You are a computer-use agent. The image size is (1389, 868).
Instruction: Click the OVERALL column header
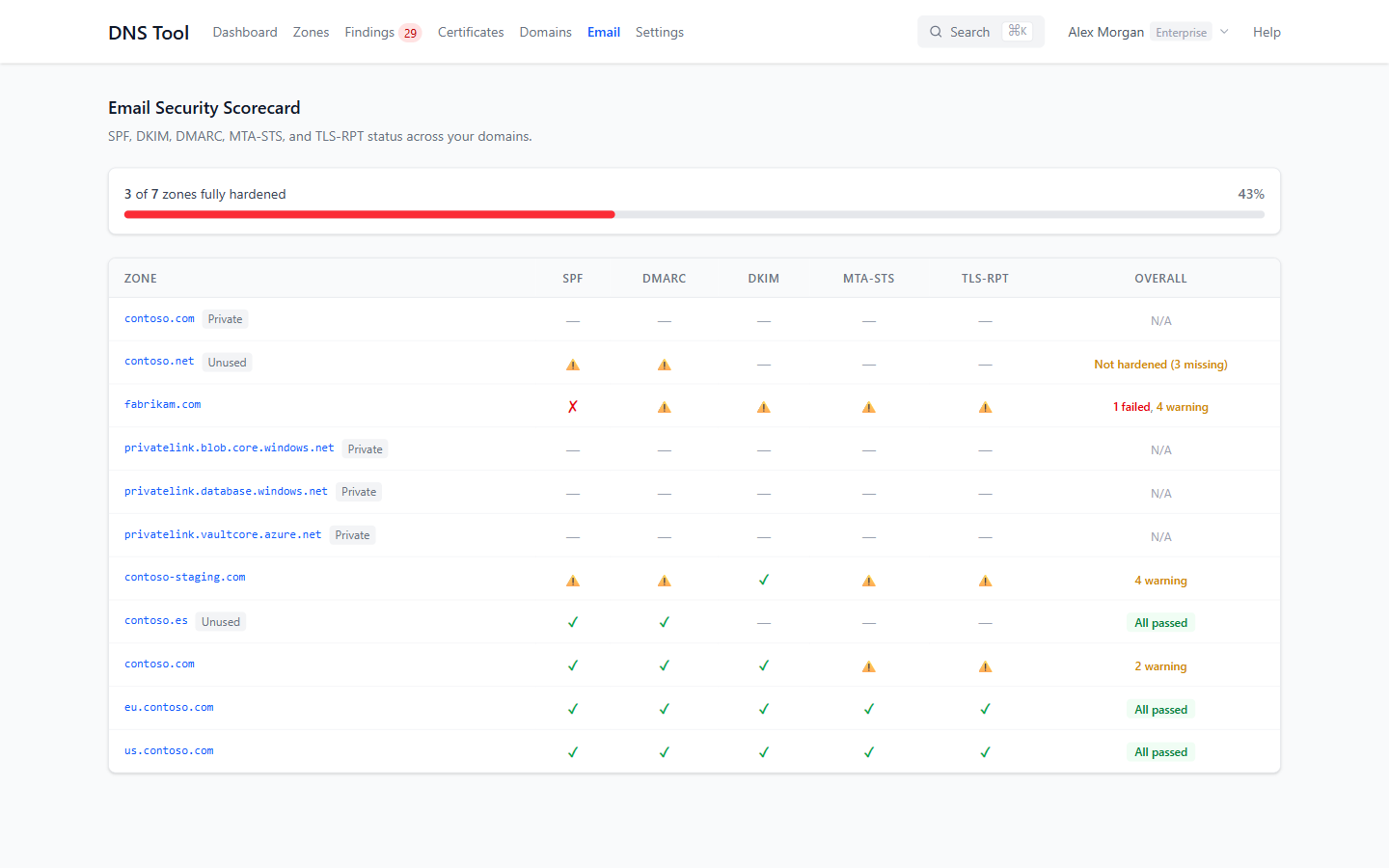pyautogui.click(x=1160, y=279)
